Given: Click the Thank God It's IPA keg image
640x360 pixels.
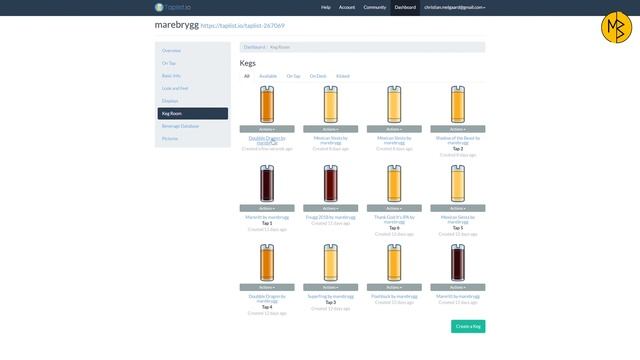Looking at the screenshot, I should tap(394, 184).
